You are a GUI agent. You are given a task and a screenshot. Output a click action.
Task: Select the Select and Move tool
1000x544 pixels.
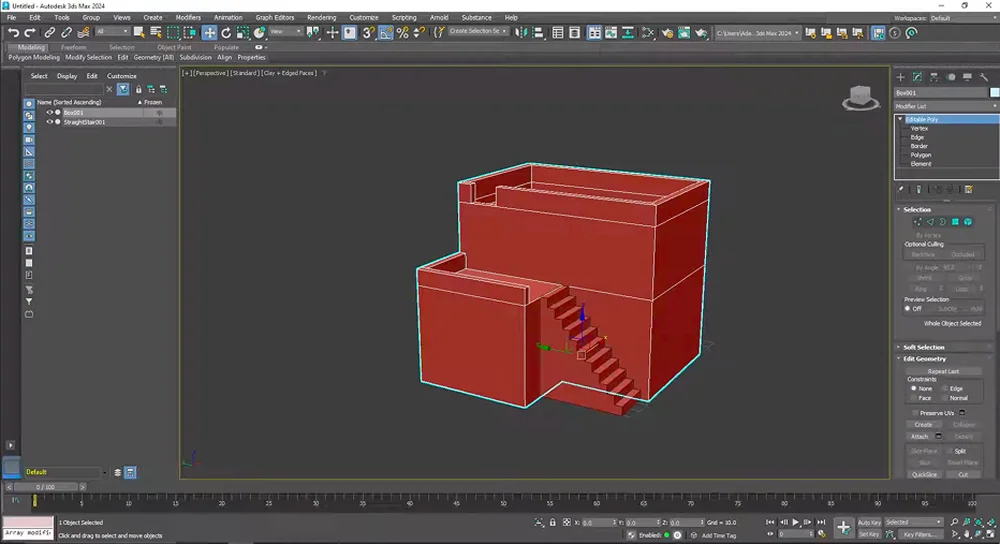coord(209,32)
